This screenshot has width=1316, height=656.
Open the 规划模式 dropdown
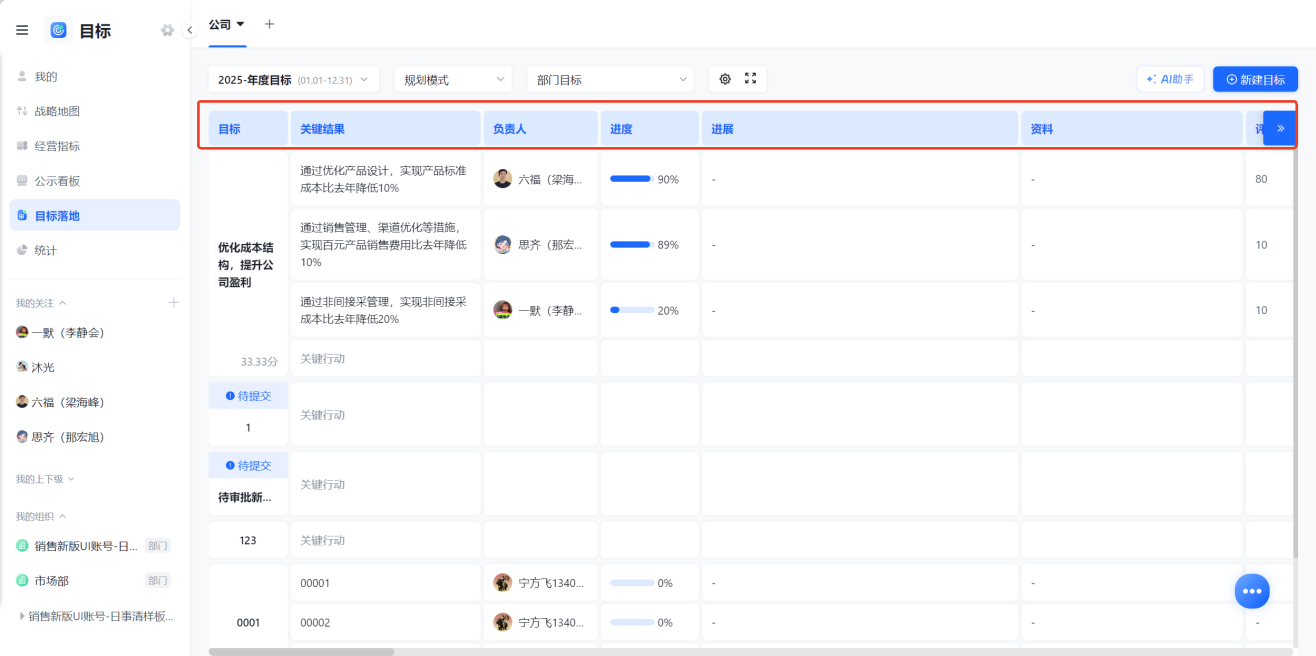point(453,79)
